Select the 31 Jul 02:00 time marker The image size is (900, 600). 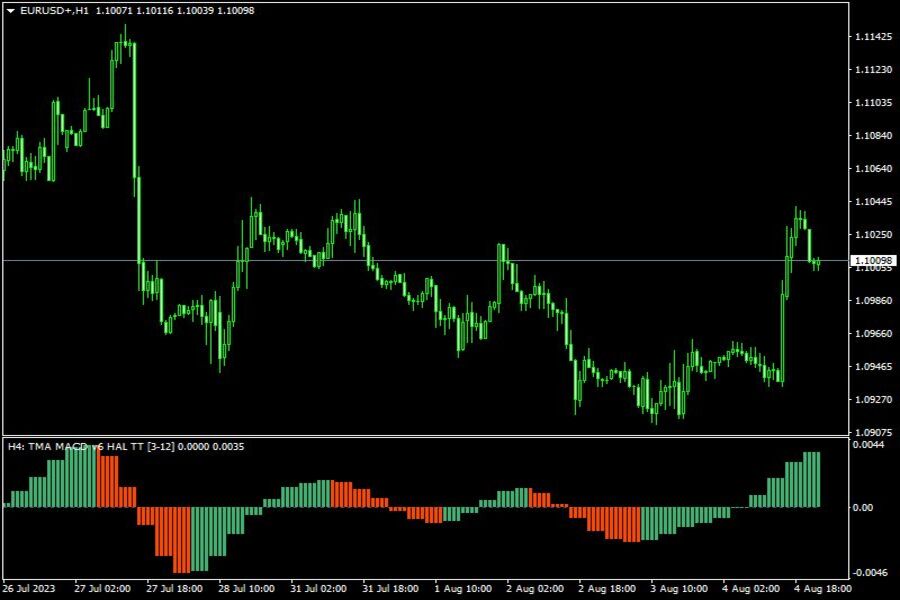click(x=318, y=589)
